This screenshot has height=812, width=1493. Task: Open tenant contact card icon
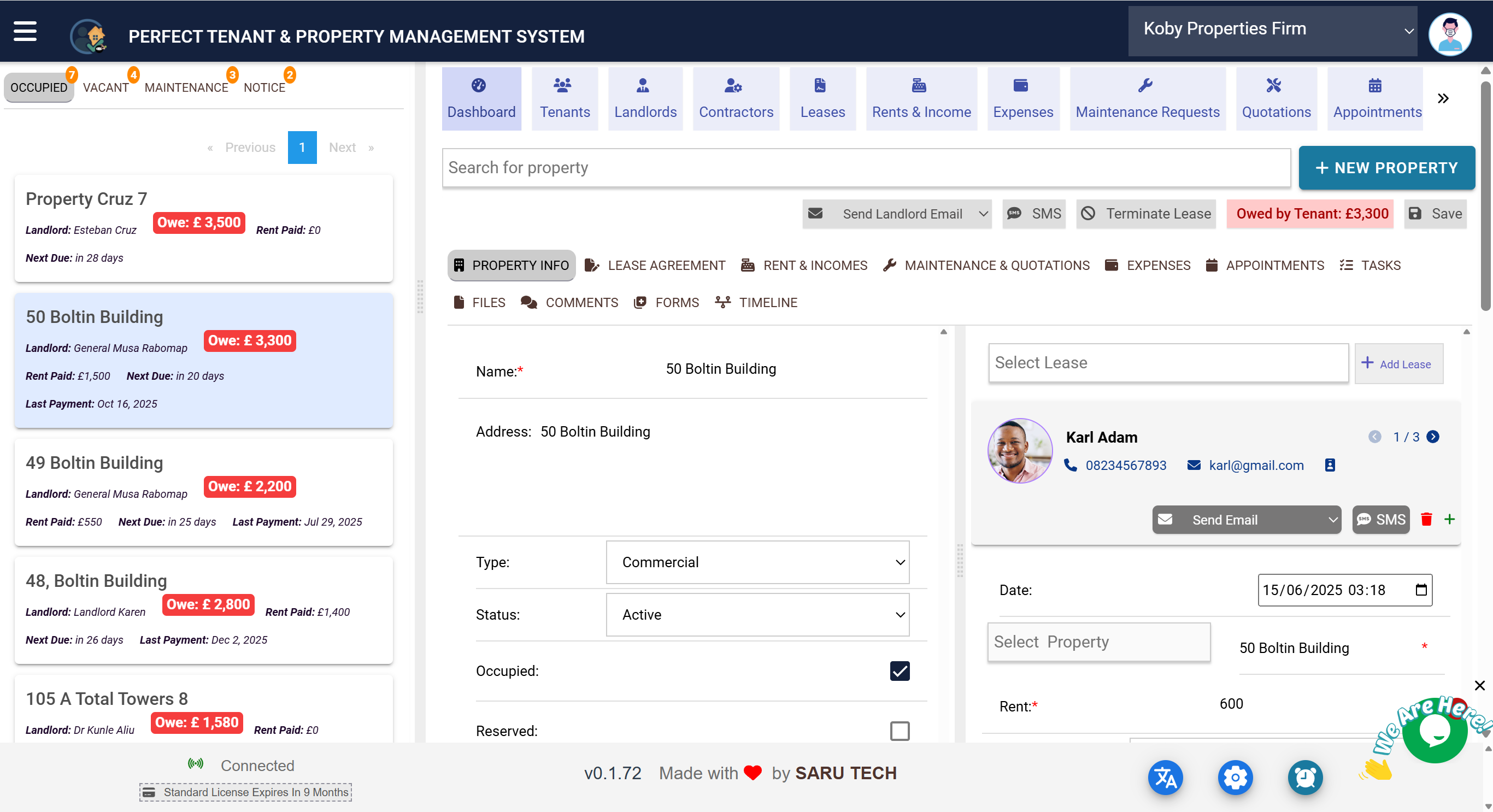1330,465
